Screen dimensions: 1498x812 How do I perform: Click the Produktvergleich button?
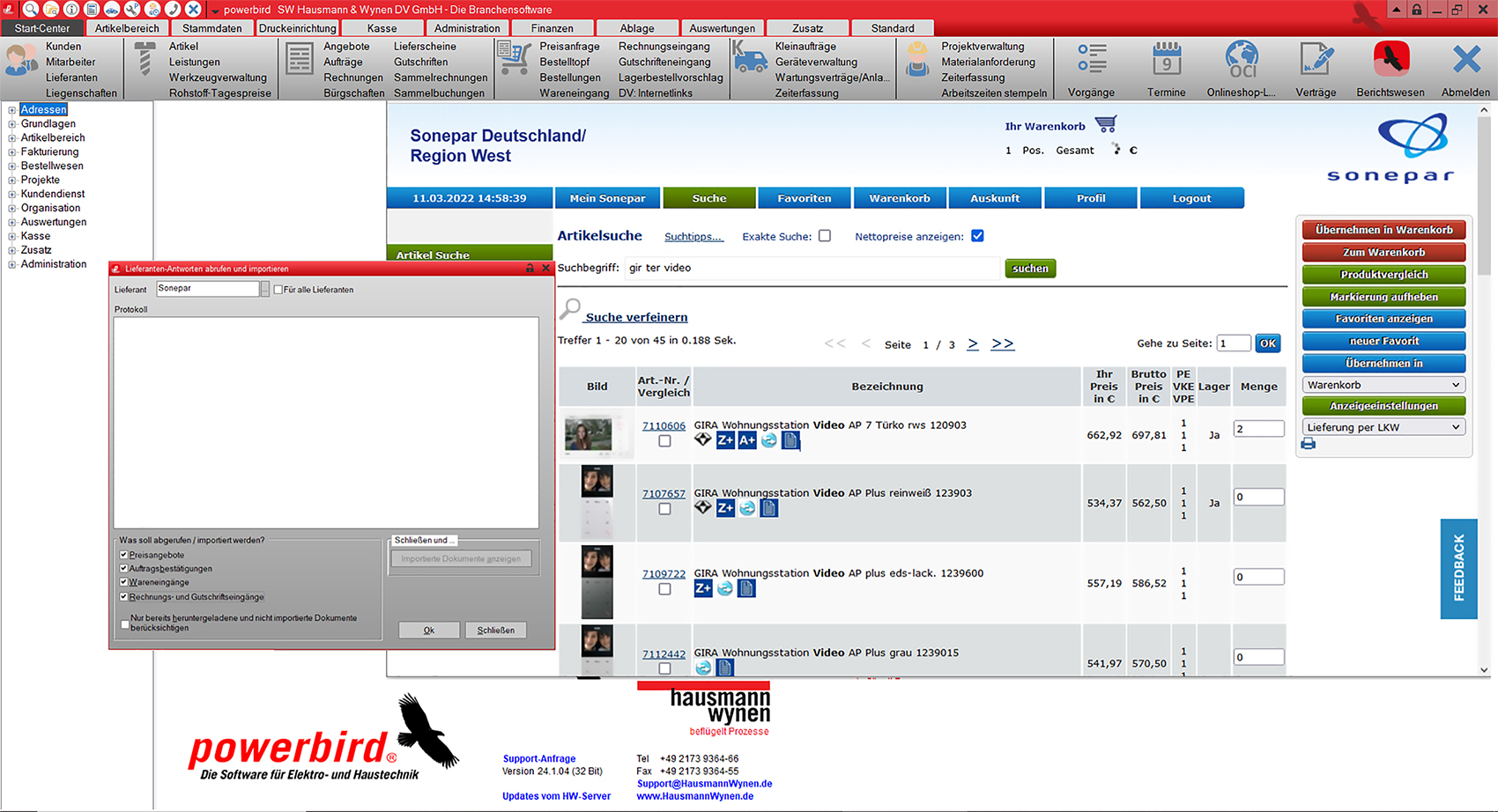coord(1383,275)
